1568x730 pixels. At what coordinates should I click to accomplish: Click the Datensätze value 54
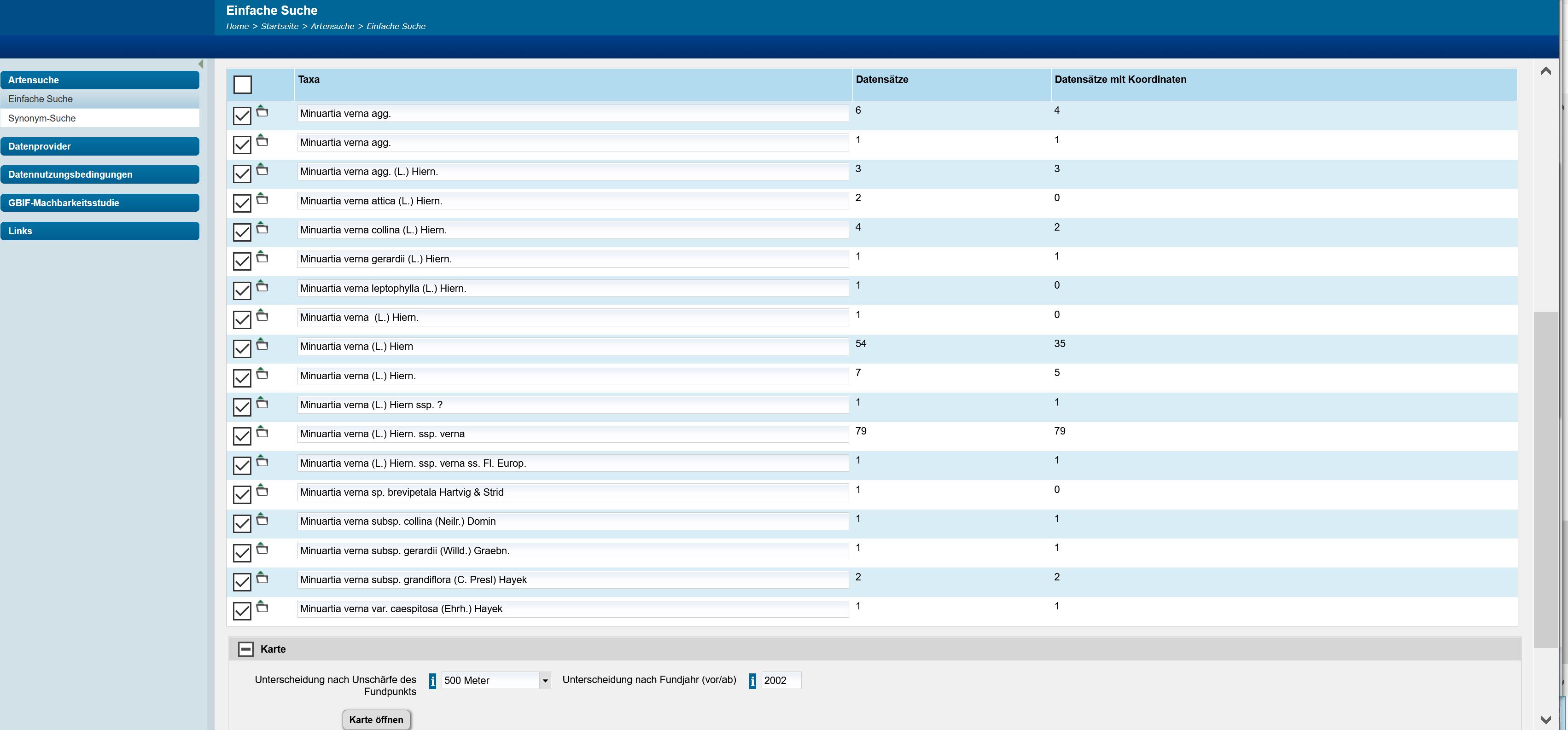(861, 344)
